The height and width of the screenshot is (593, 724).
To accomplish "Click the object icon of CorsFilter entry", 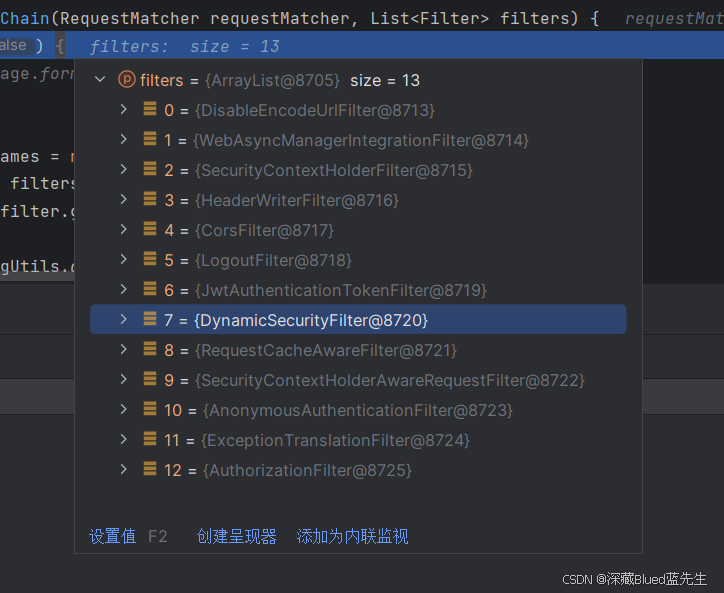I will (150, 229).
